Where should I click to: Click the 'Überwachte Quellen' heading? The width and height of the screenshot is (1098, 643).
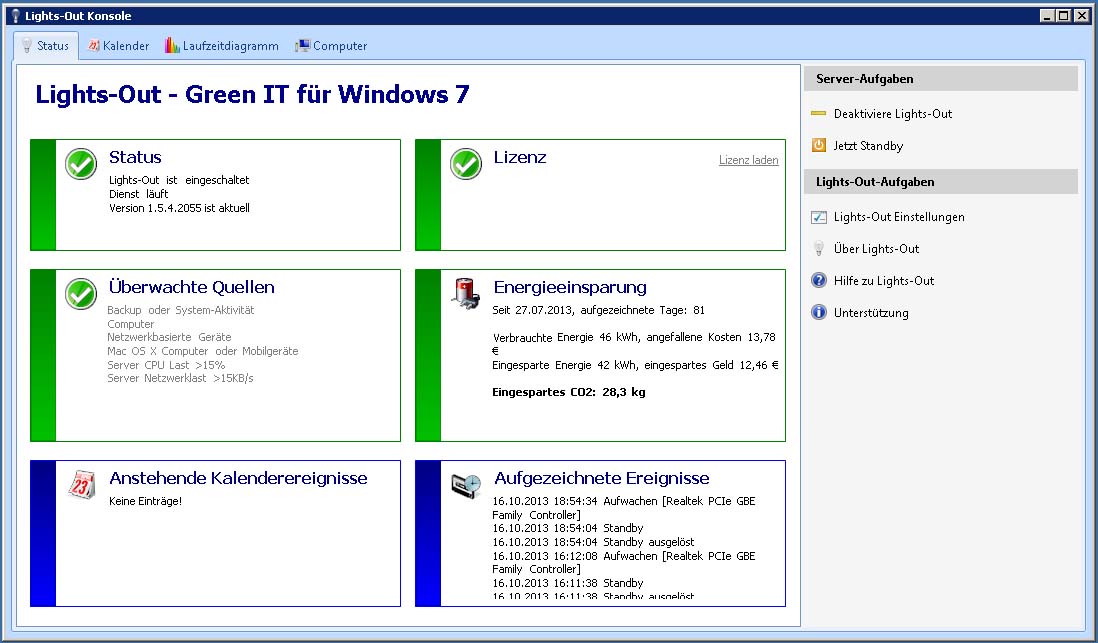tap(192, 287)
